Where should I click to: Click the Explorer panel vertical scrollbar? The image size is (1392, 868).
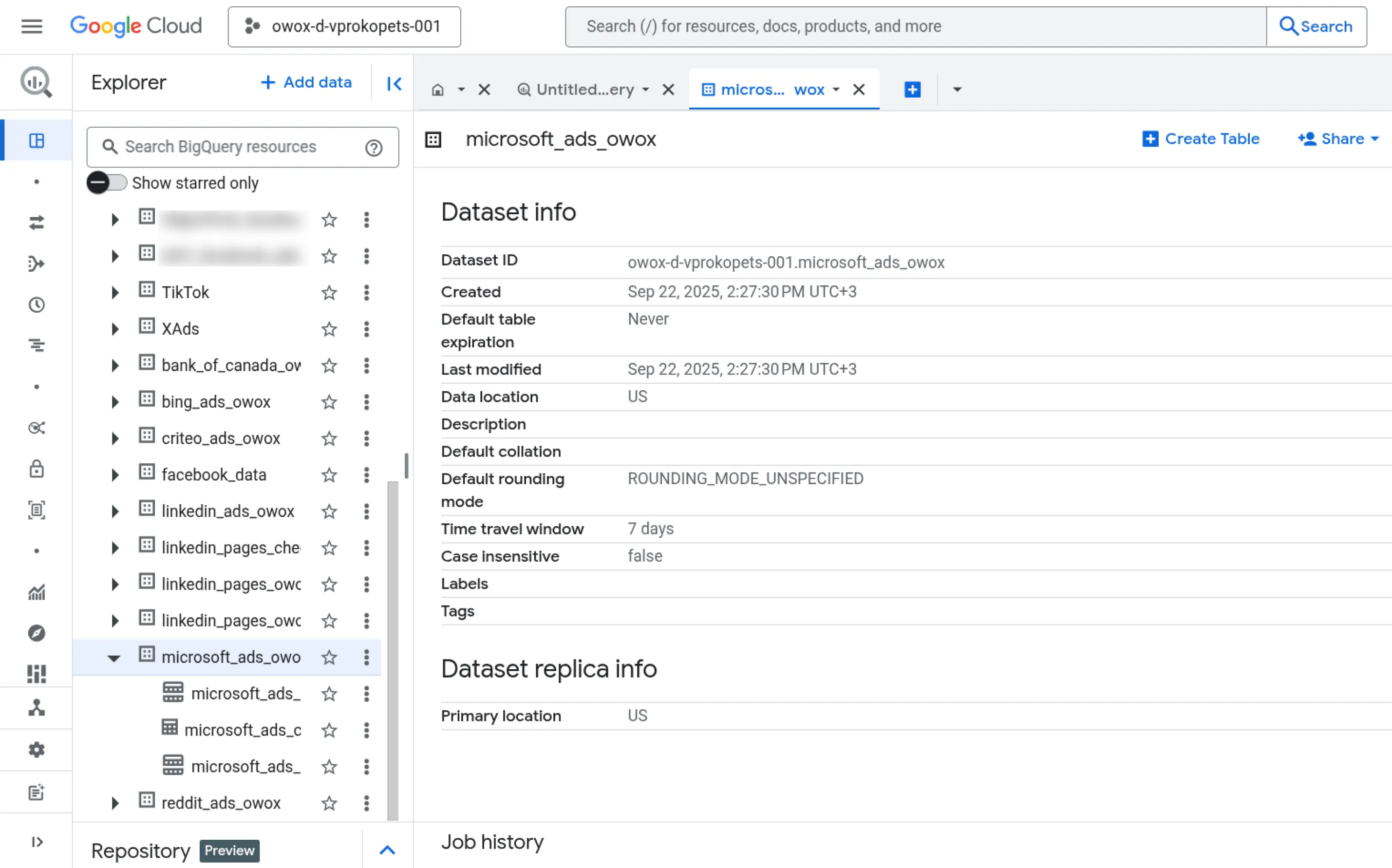tap(393, 649)
